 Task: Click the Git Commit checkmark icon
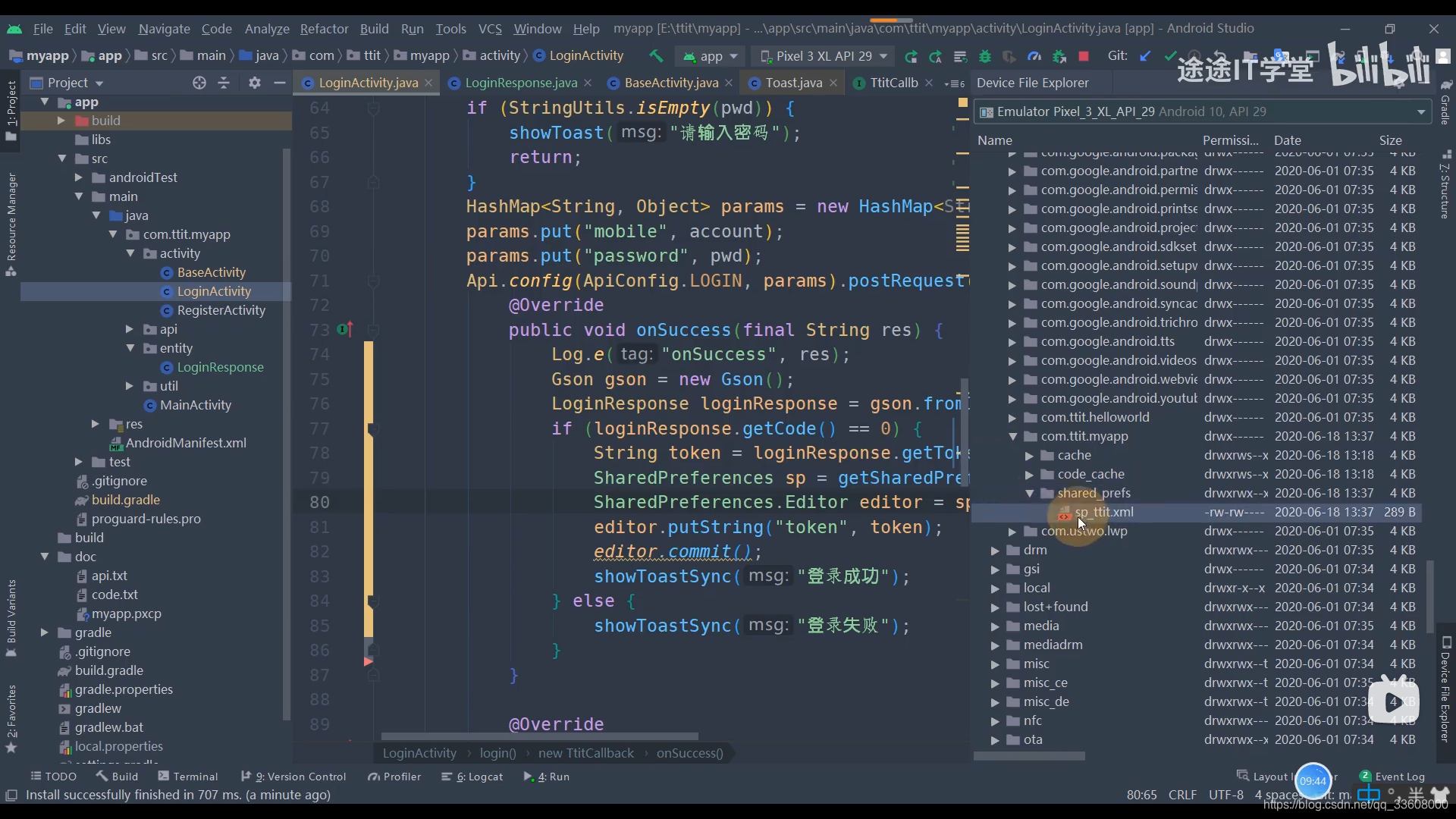pyautogui.click(x=1170, y=56)
